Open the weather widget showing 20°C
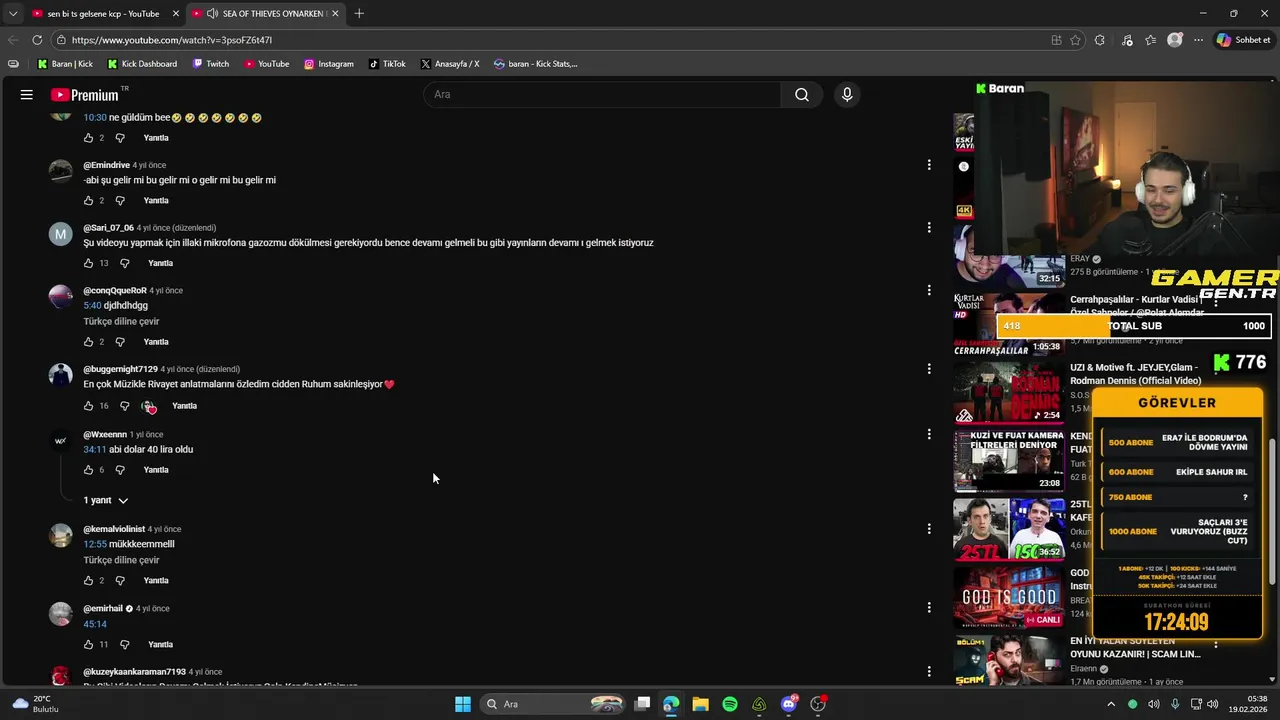The image size is (1280, 720). (x=34, y=704)
